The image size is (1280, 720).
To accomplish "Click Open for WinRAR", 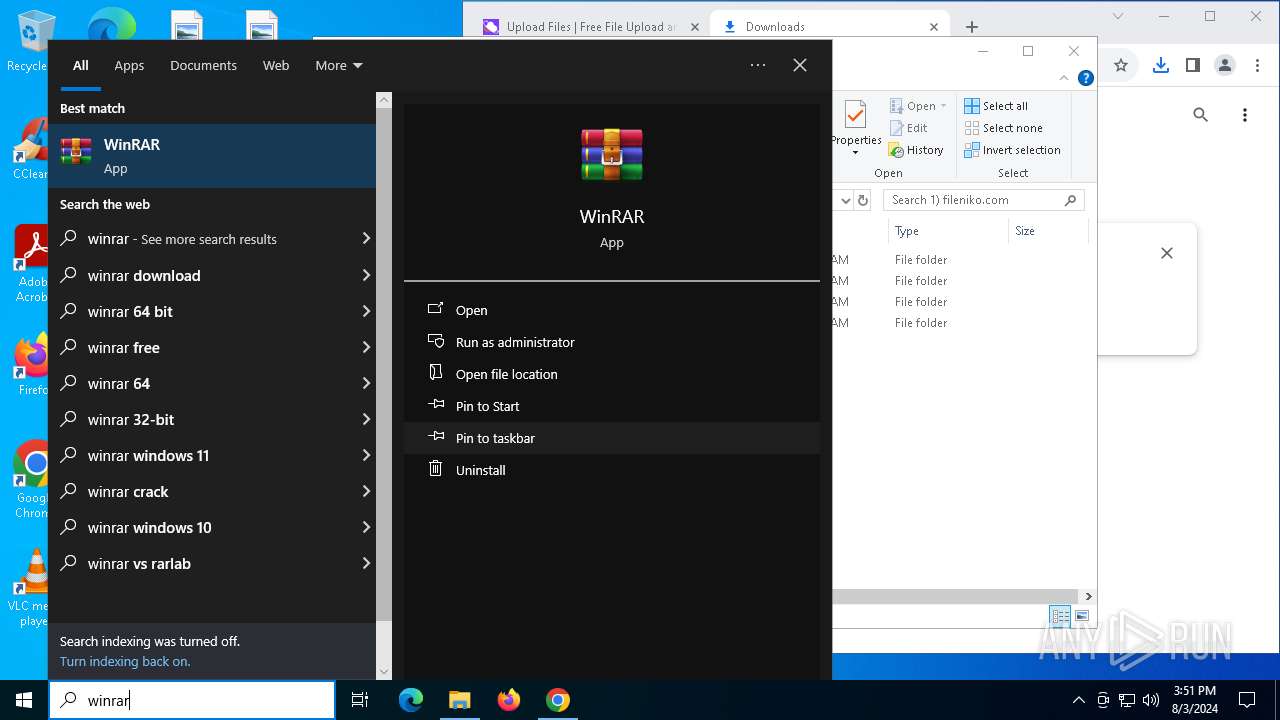I will pos(612,310).
